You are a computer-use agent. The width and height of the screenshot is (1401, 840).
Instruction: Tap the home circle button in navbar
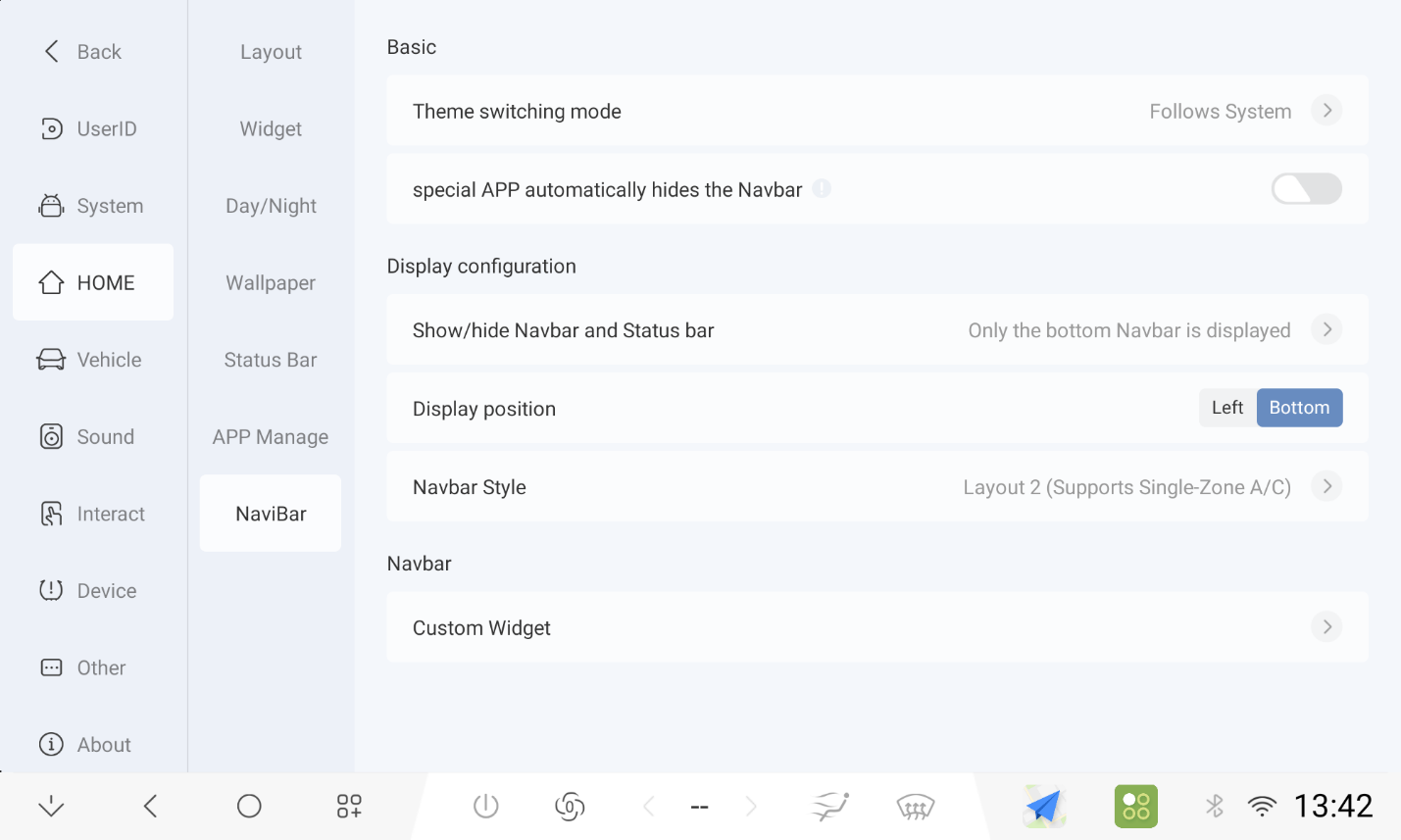pos(249,807)
